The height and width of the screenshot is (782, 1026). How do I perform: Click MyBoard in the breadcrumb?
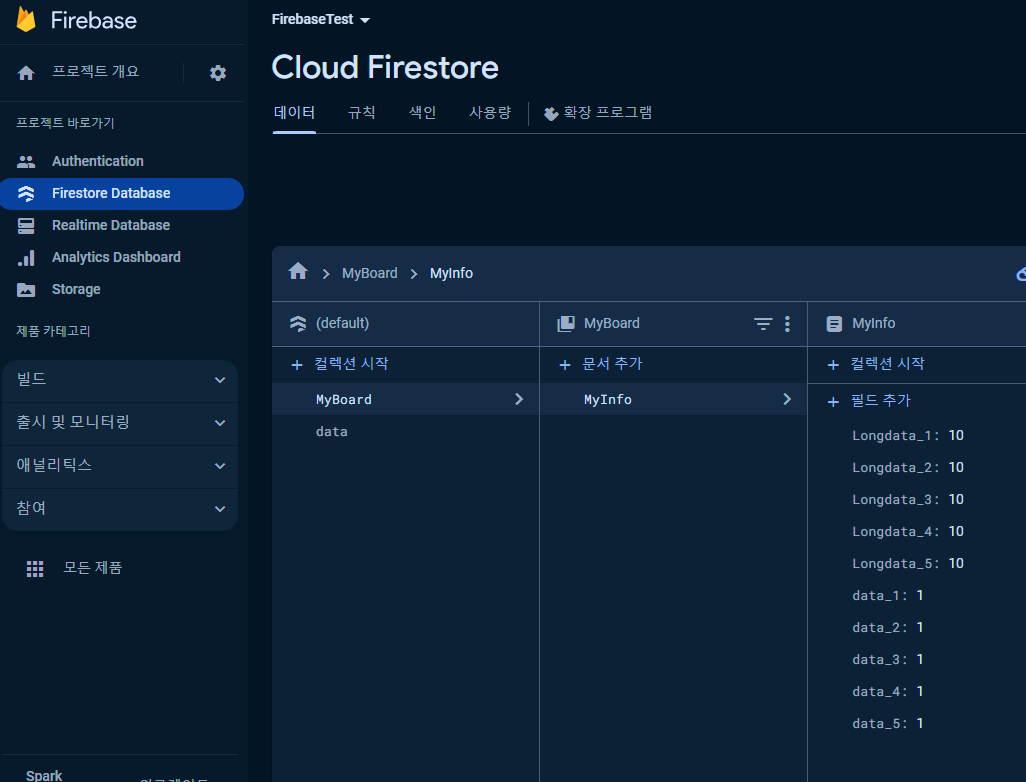click(370, 274)
